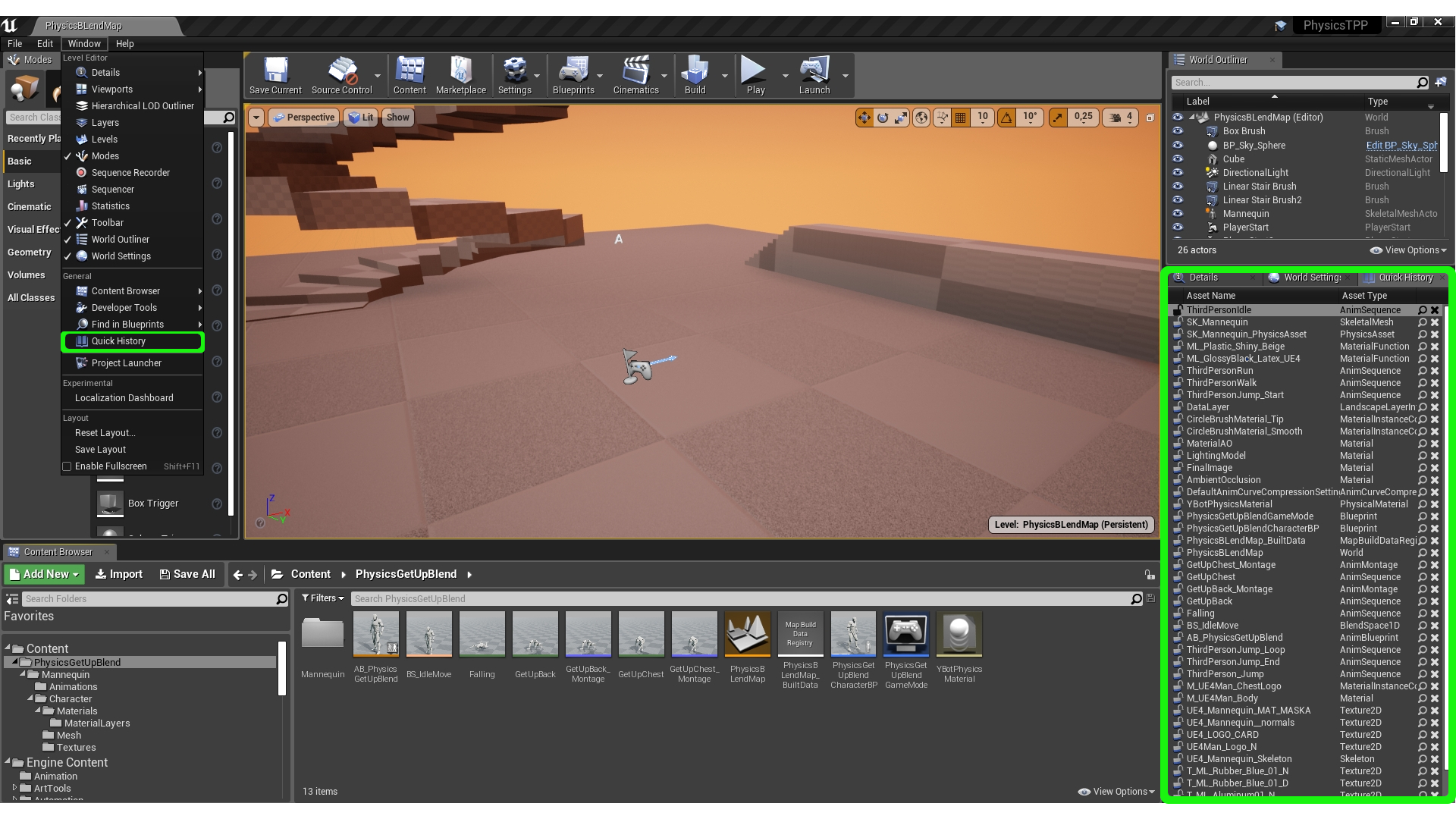This screenshot has width=1456, height=819.
Task: Switch to the World Settings tab
Action: click(1311, 278)
